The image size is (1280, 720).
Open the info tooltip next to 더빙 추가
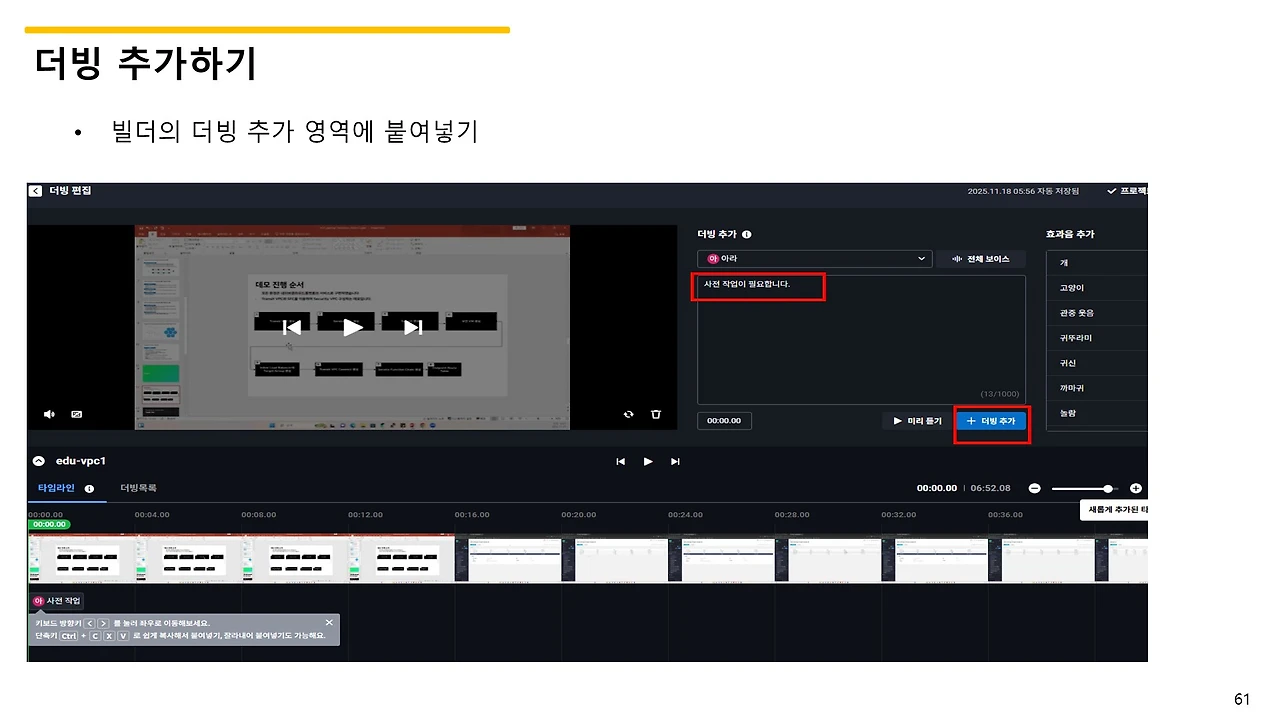tap(748, 233)
